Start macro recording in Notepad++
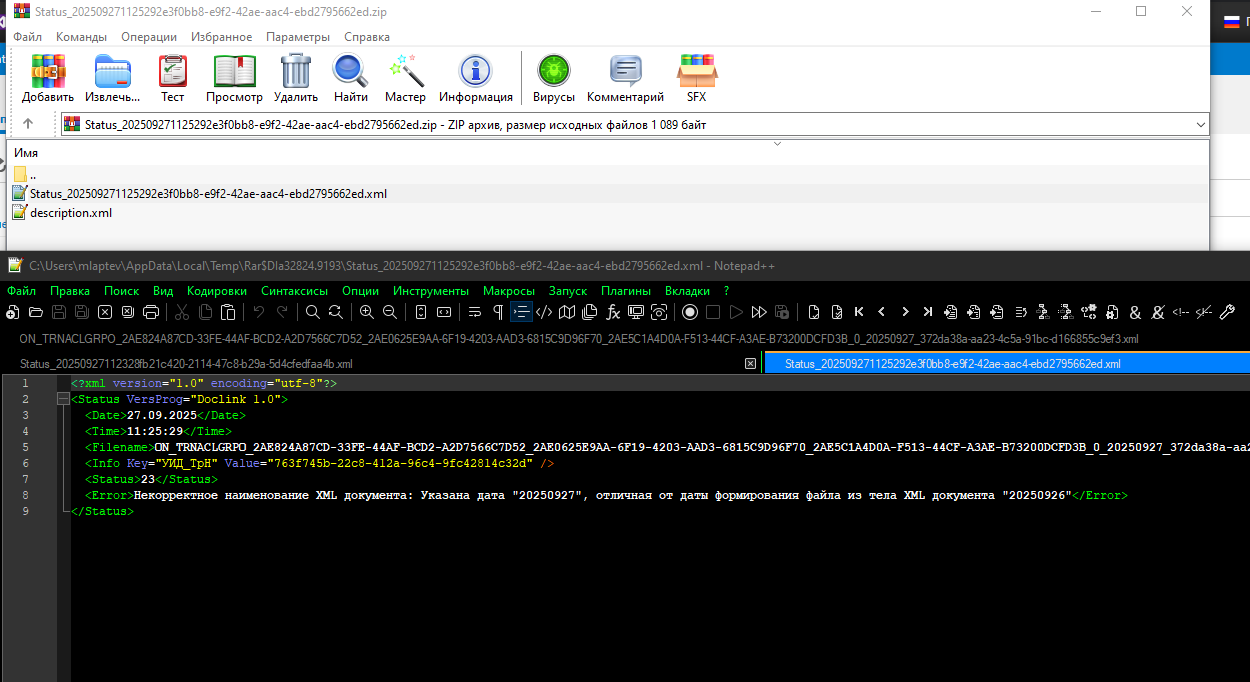Screen dimensions: 1250x682 [690, 312]
